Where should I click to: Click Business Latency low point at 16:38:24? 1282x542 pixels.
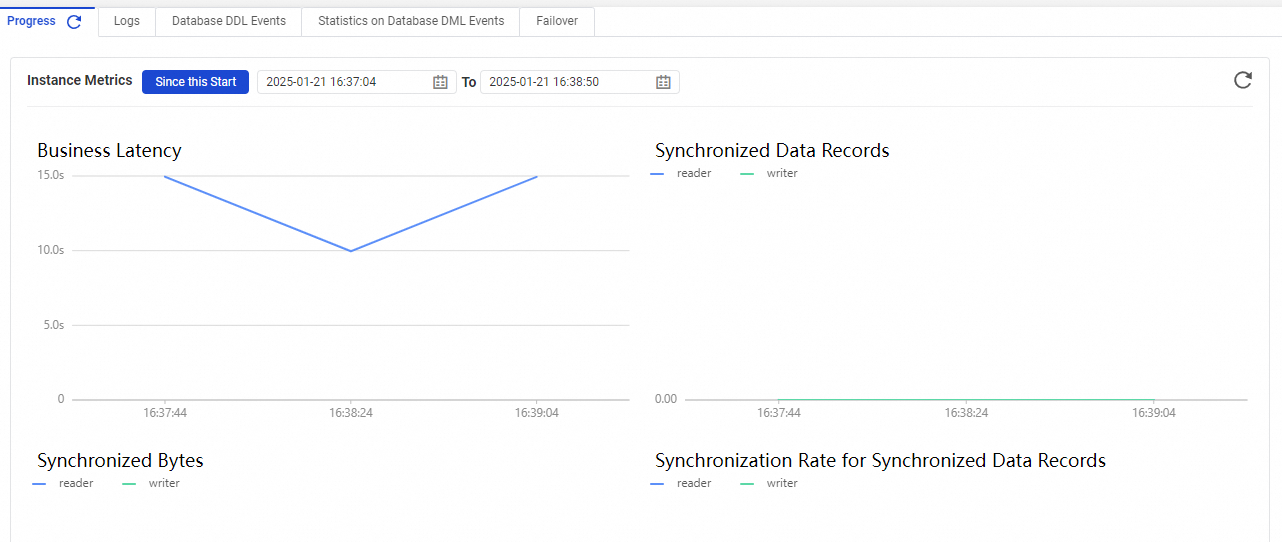click(x=350, y=251)
